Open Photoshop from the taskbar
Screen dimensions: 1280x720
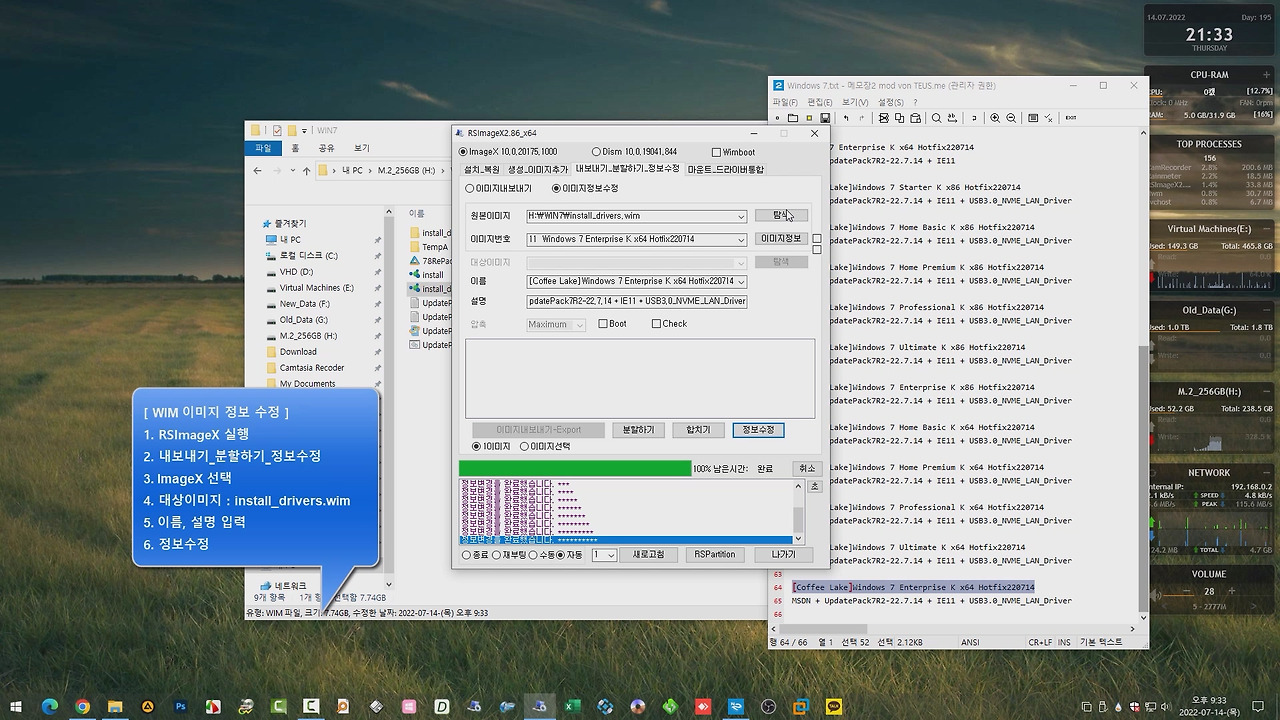(x=180, y=706)
